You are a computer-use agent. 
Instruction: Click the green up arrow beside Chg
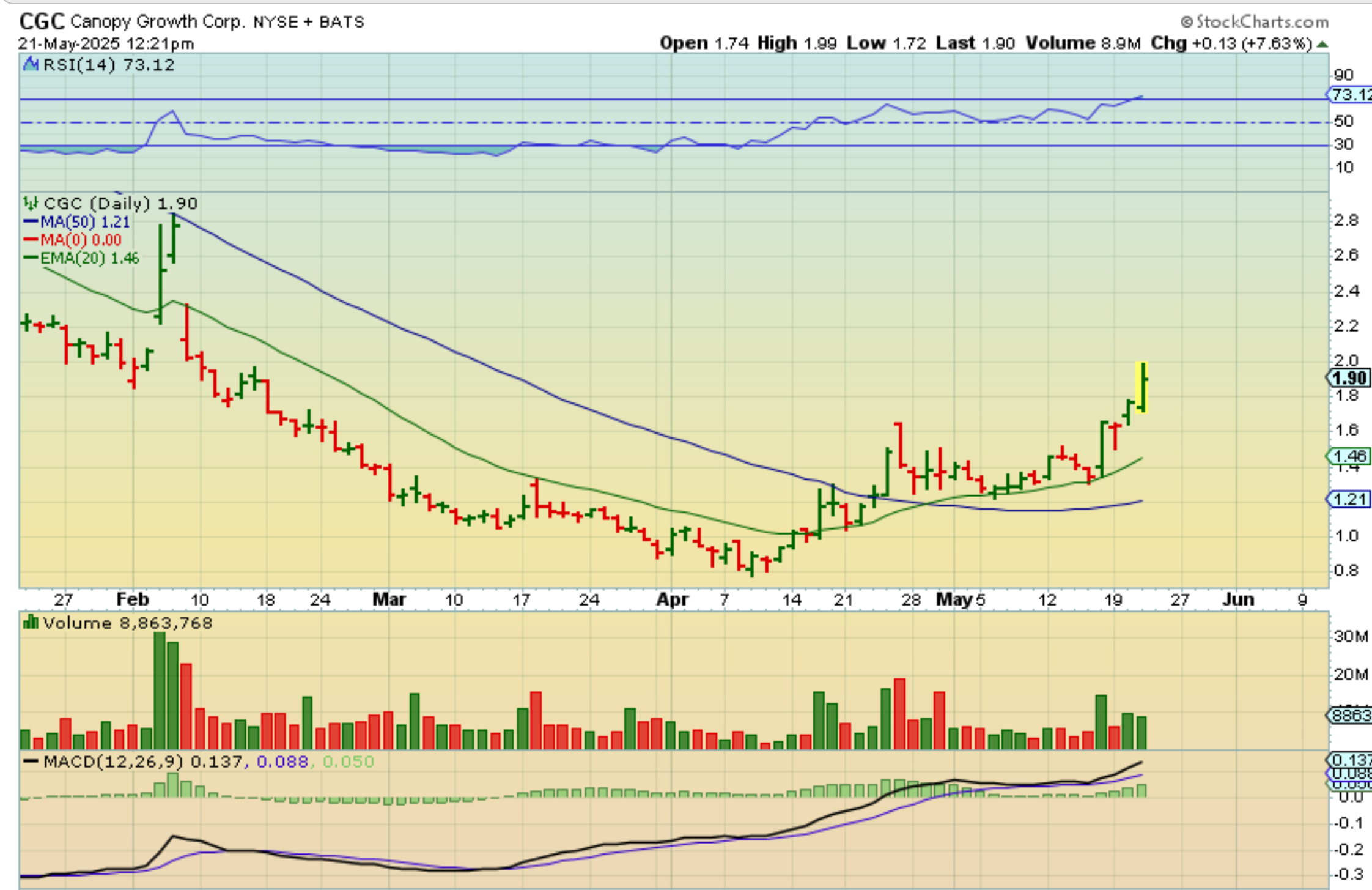pyautogui.click(x=1322, y=44)
